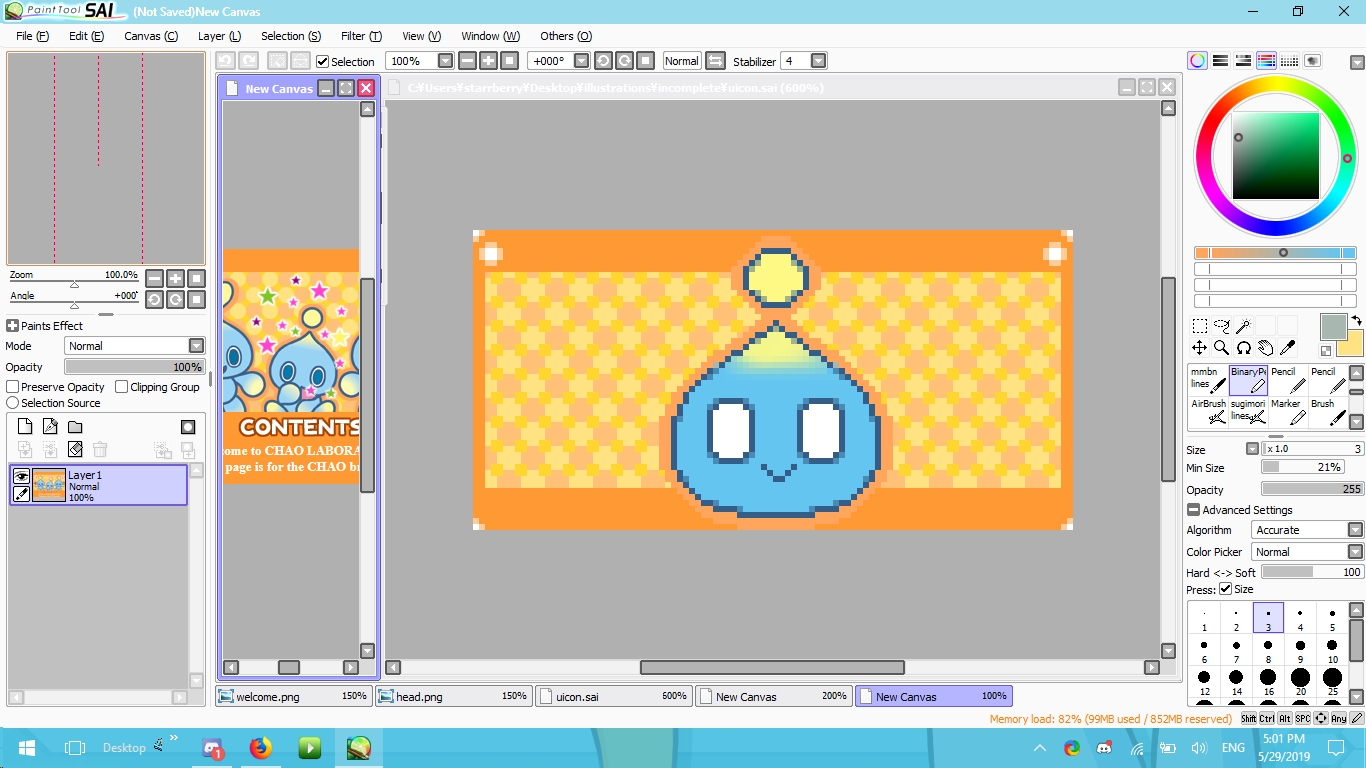This screenshot has width=1366, height=768.
Task: Select the Hand pan tool
Action: pyautogui.click(x=1266, y=348)
